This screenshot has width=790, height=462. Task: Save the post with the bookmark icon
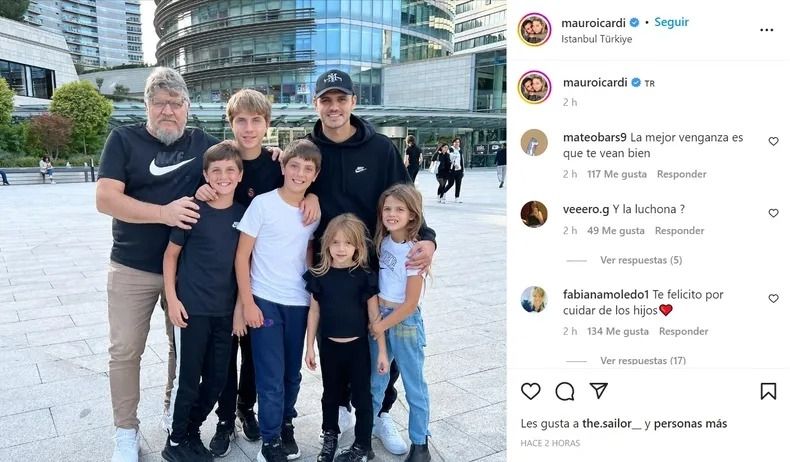(x=768, y=391)
